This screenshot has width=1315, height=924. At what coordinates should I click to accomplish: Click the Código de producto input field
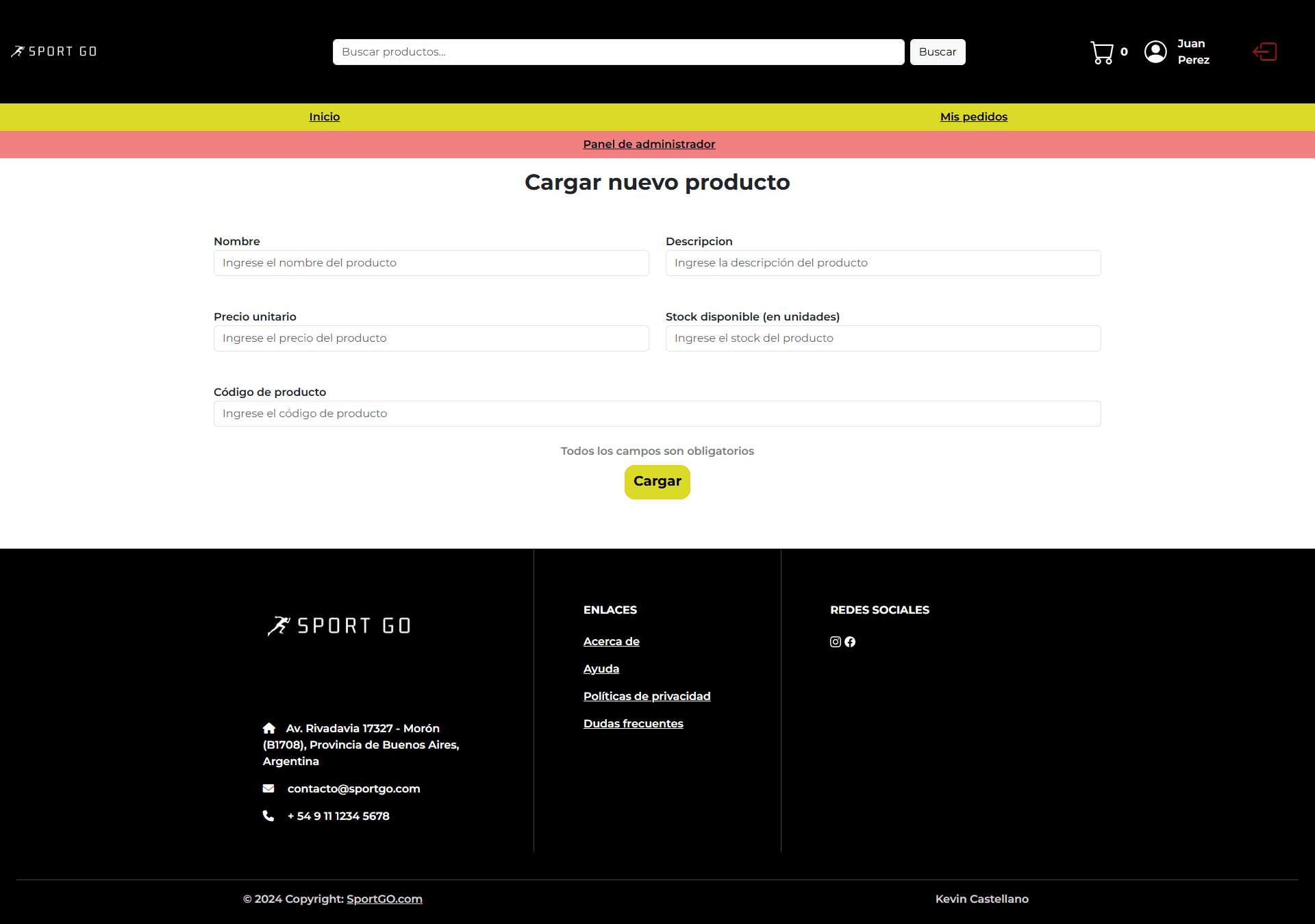657,413
